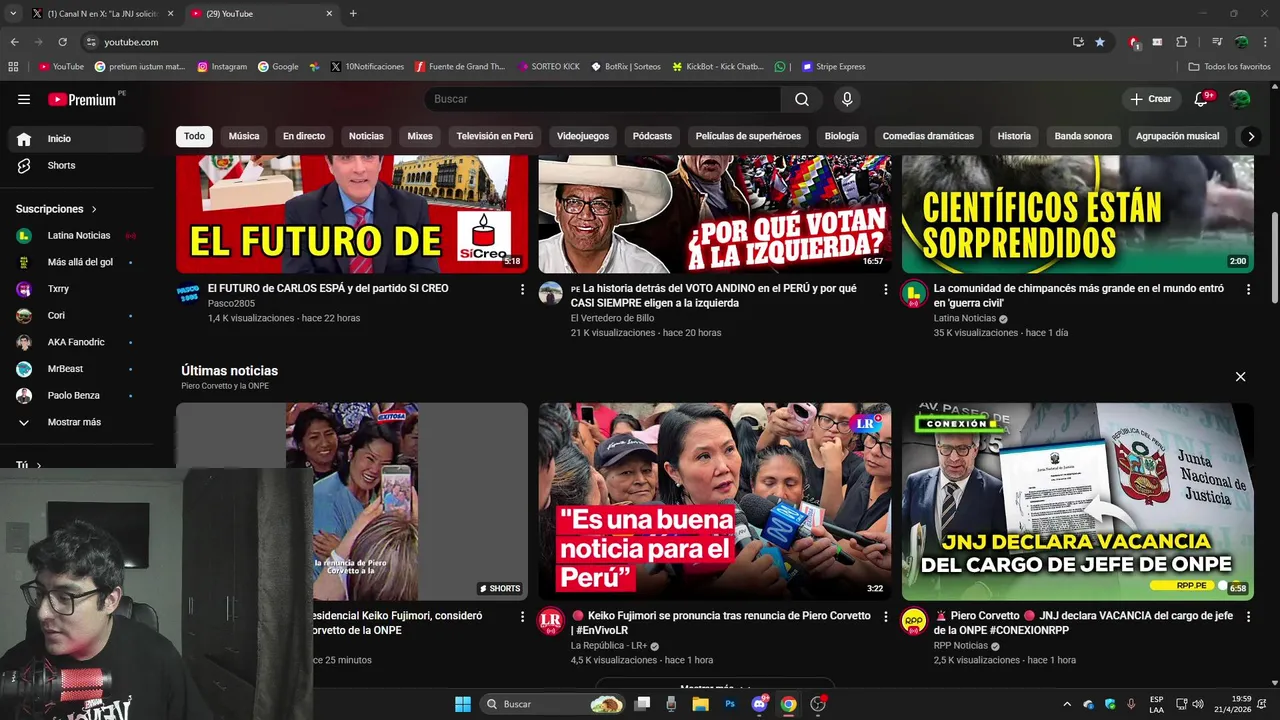Open Cori channel in sidebar
Viewport: 1280px width, 720px height.
[76, 315]
